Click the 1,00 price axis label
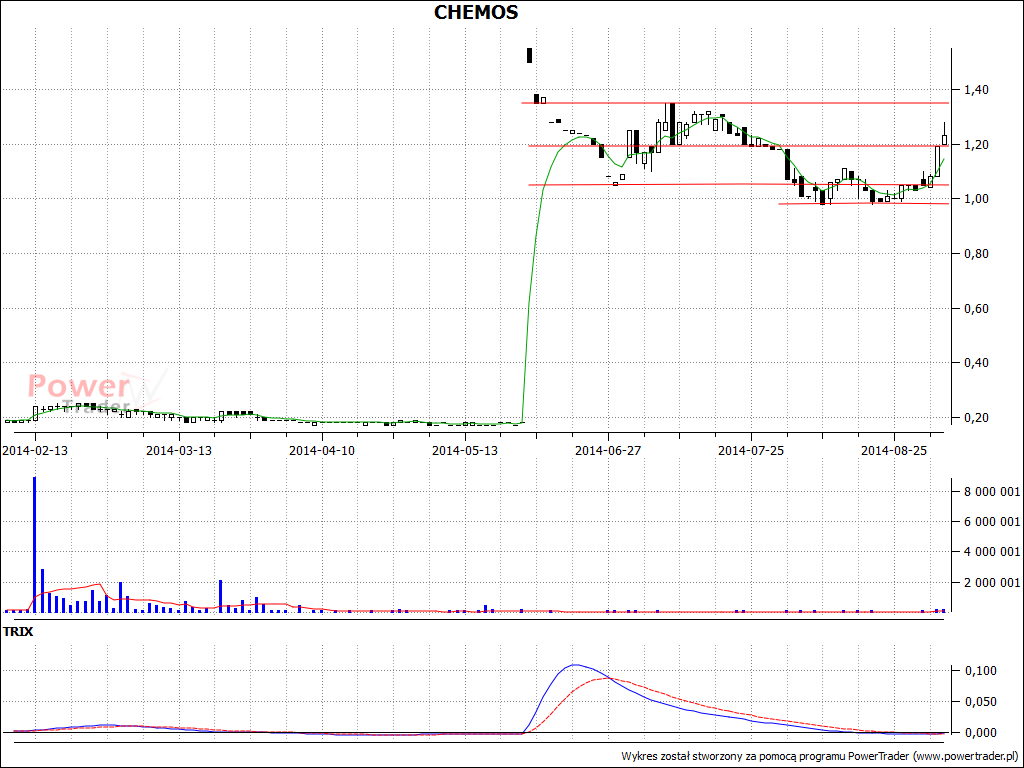Image resolution: width=1024 pixels, height=768 pixels. click(976, 199)
